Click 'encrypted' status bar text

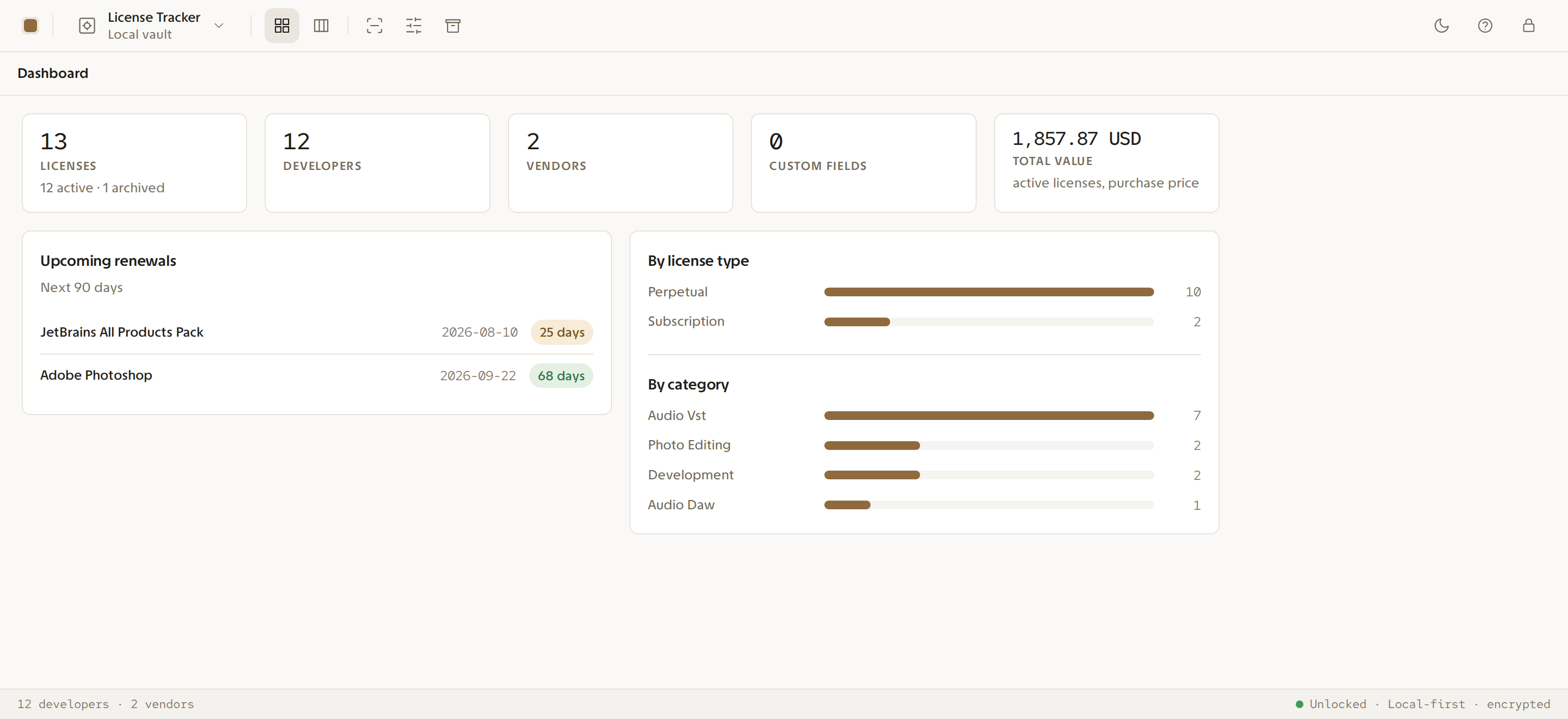click(1518, 704)
